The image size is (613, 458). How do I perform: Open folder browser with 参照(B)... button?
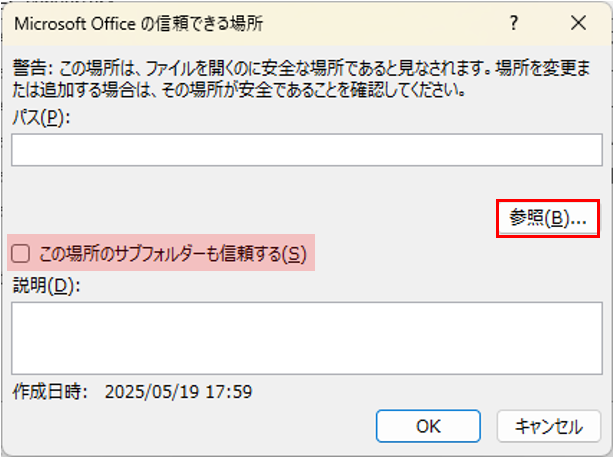[x=548, y=218]
